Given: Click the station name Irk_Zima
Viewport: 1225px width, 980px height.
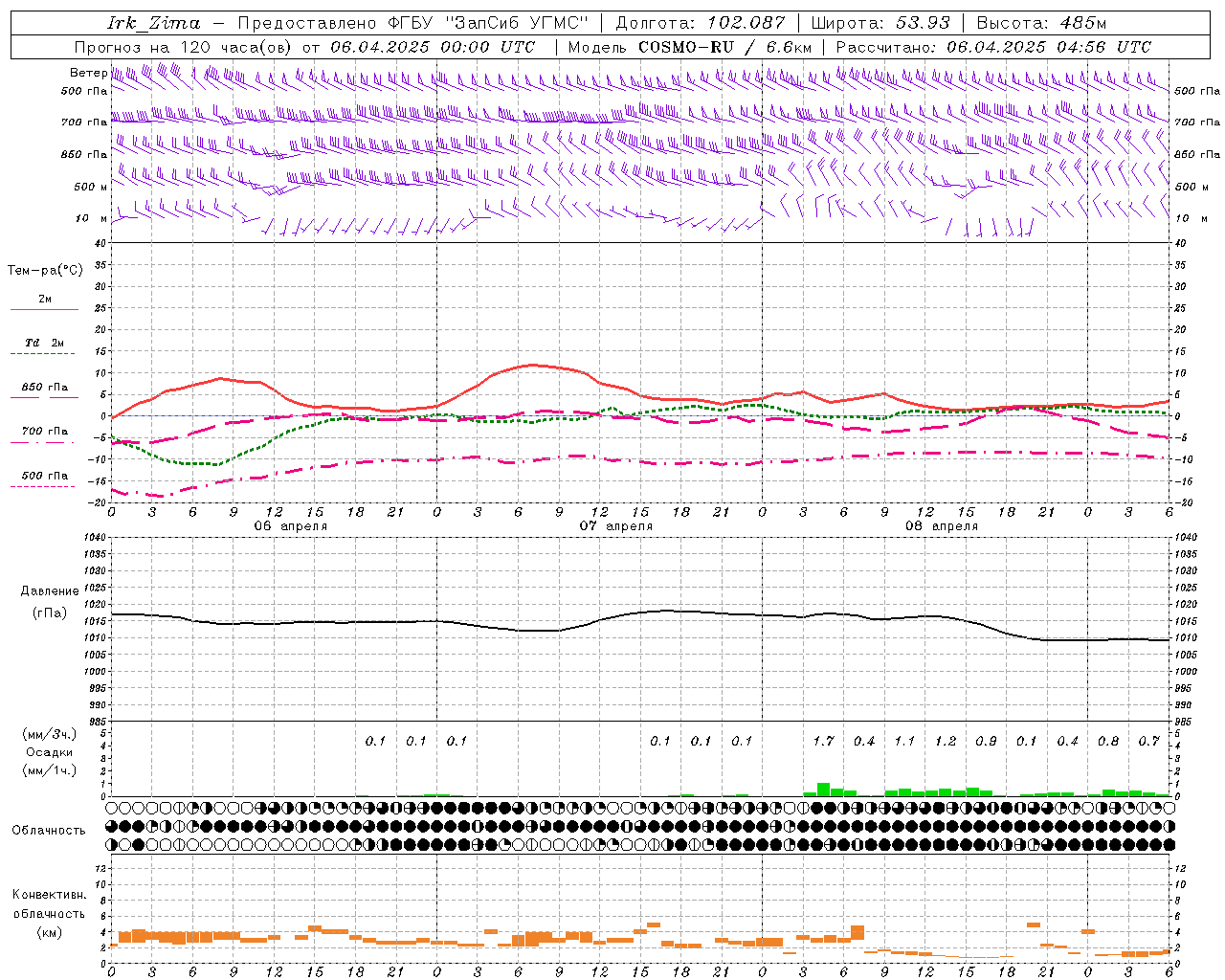Looking at the screenshot, I should coord(154,23).
